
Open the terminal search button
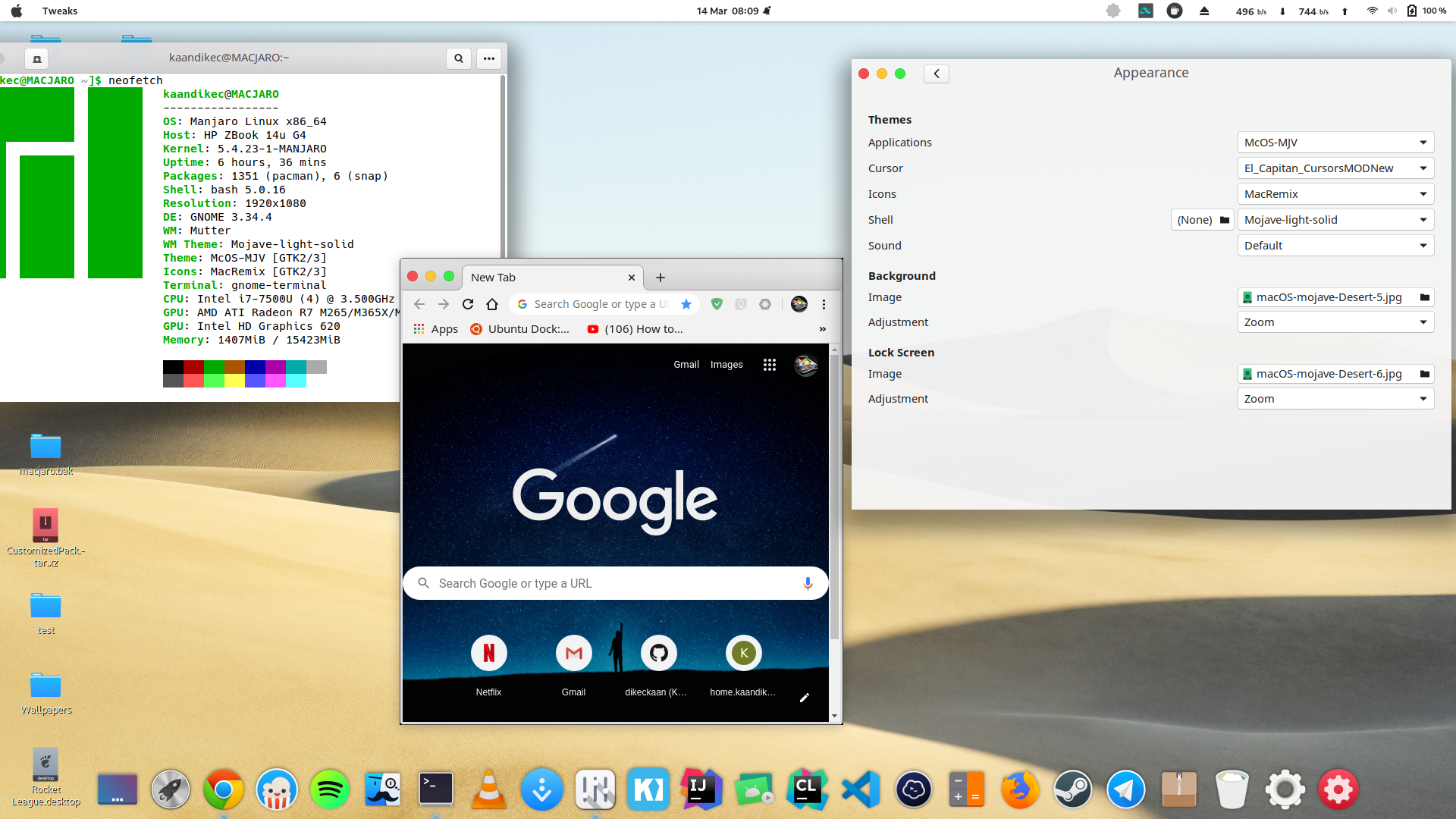click(x=458, y=58)
